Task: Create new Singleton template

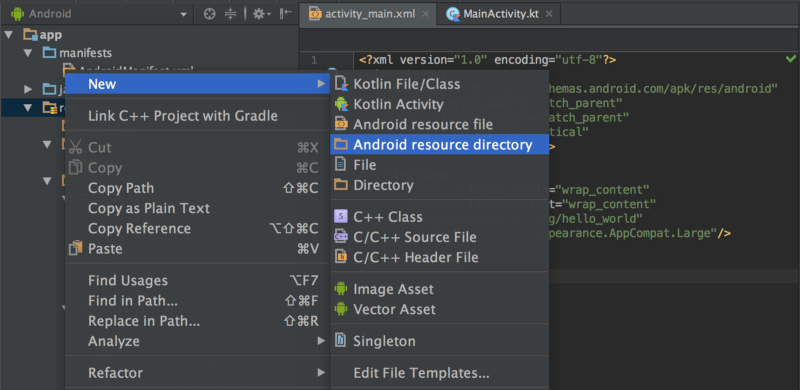Action: [440, 341]
